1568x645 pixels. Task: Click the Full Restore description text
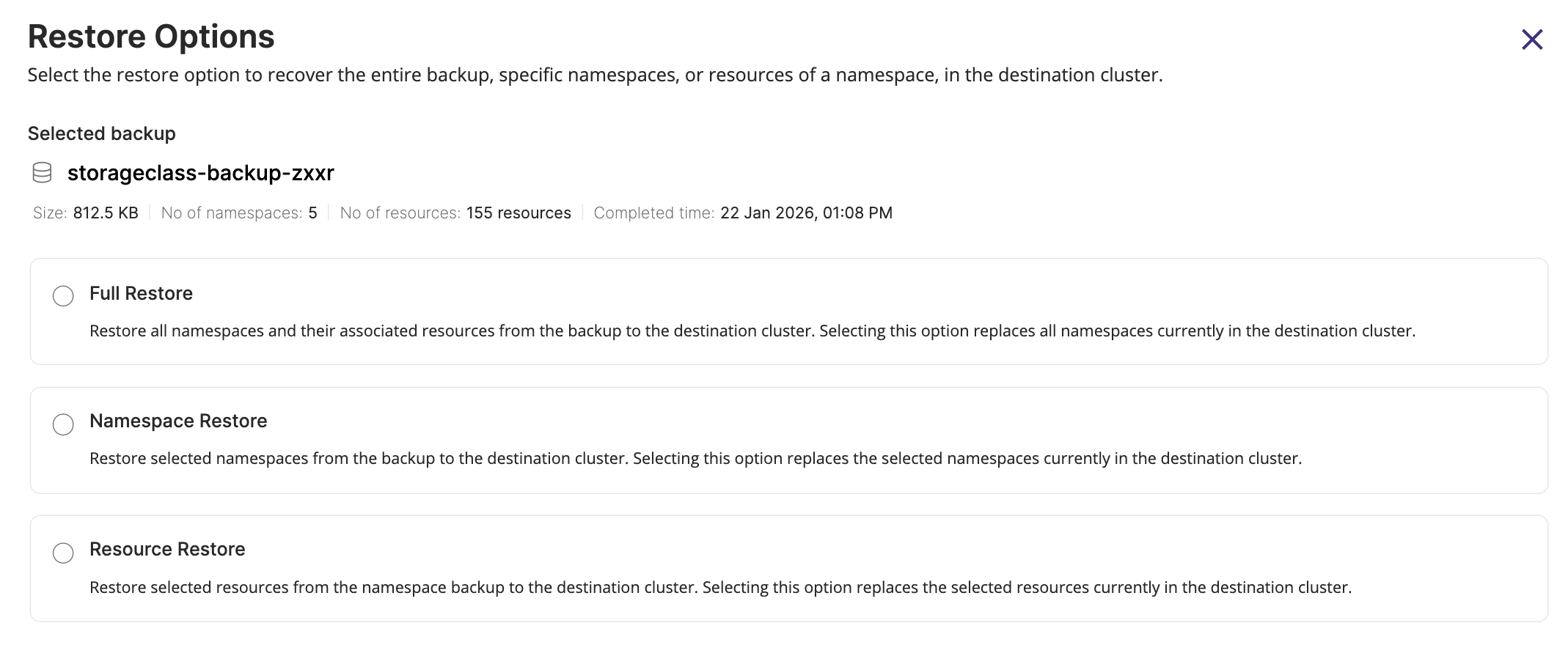[752, 331]
